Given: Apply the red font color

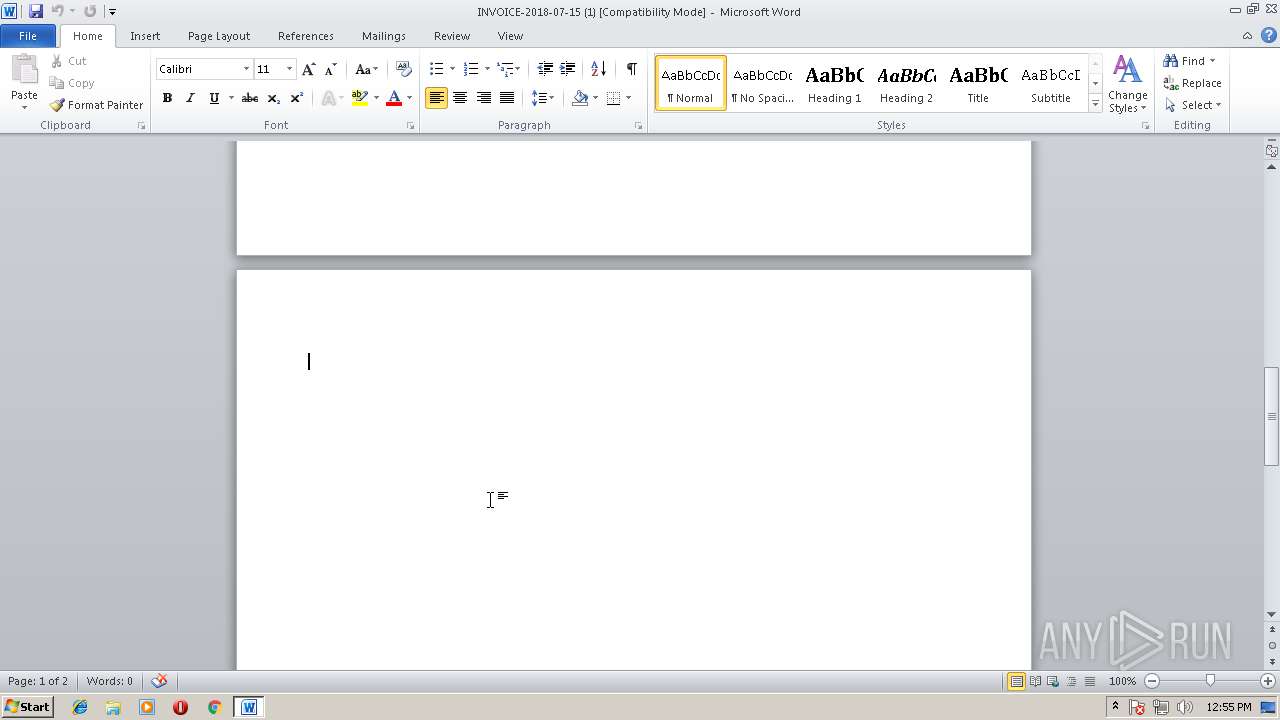Looking at the screenshot, I should click(394, 98).
